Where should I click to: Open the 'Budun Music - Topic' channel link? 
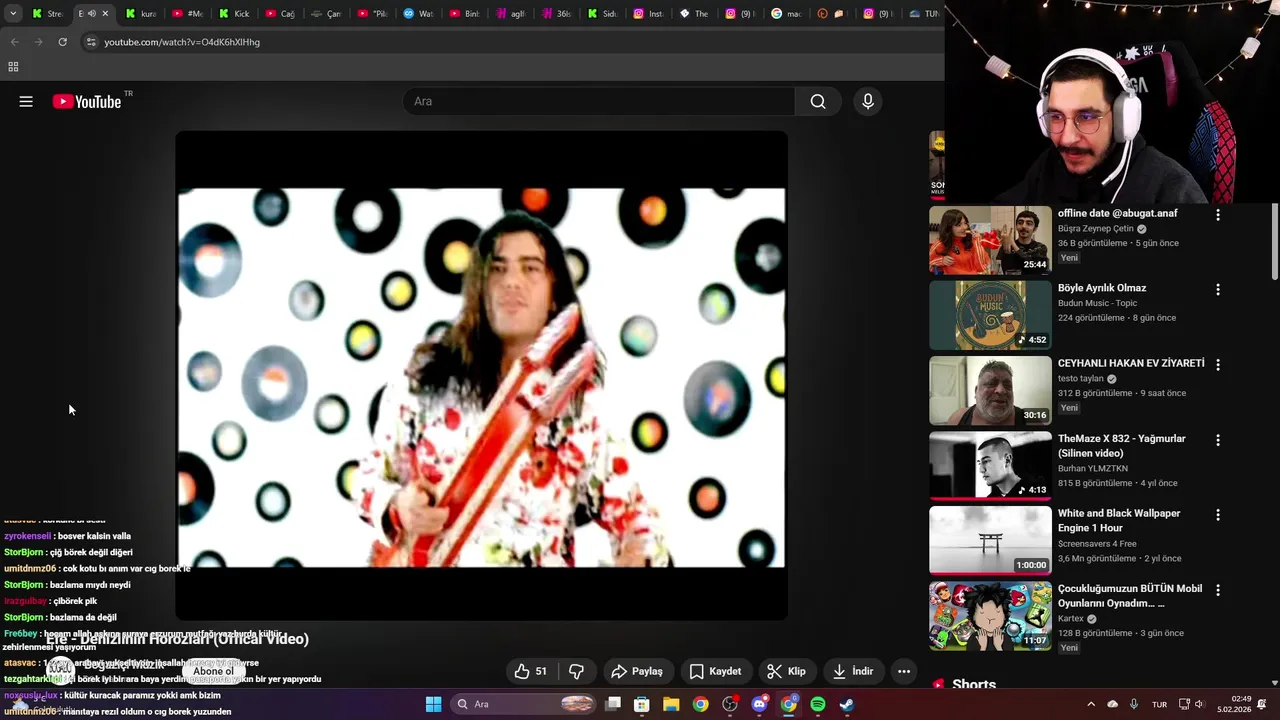(x=1097, y=303)
